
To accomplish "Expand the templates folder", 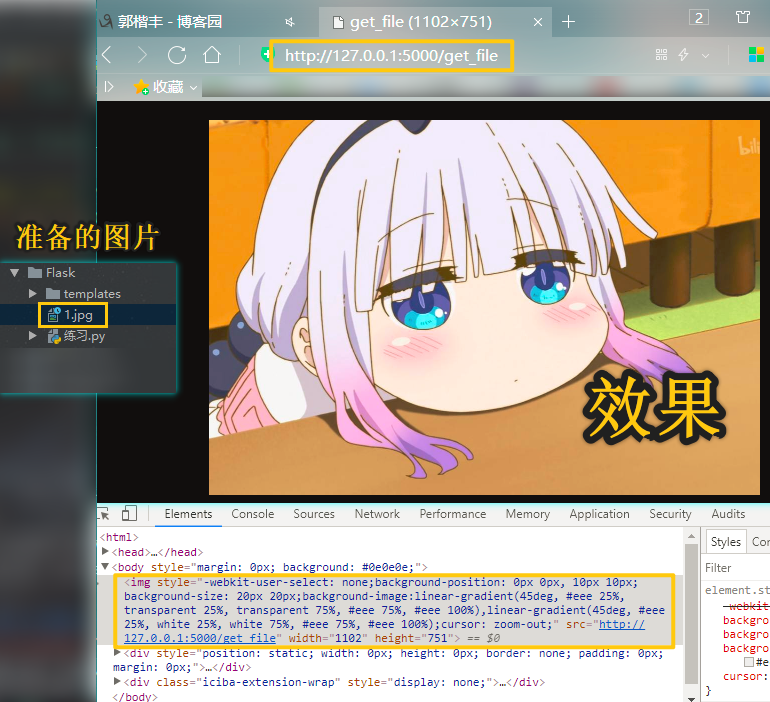I will (x=32, y=294).
